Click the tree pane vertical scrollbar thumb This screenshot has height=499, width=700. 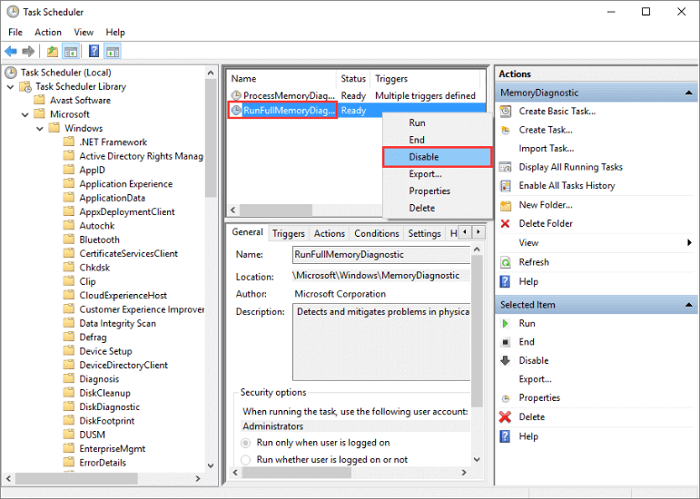point(211,138)
